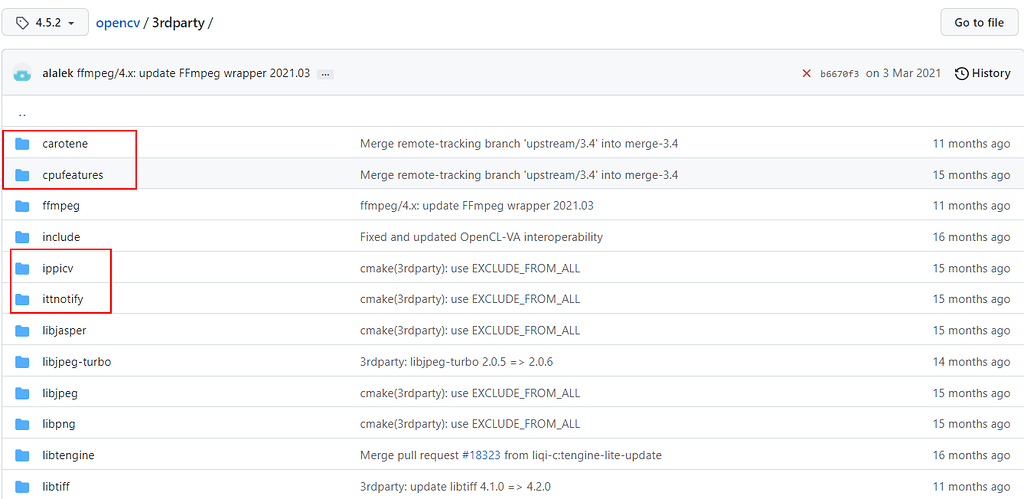The width and height of the screenshot is (1024, 499).
Task: Click the libtiff folder icon
Action: pyautogui.click(x=22, y=486)
